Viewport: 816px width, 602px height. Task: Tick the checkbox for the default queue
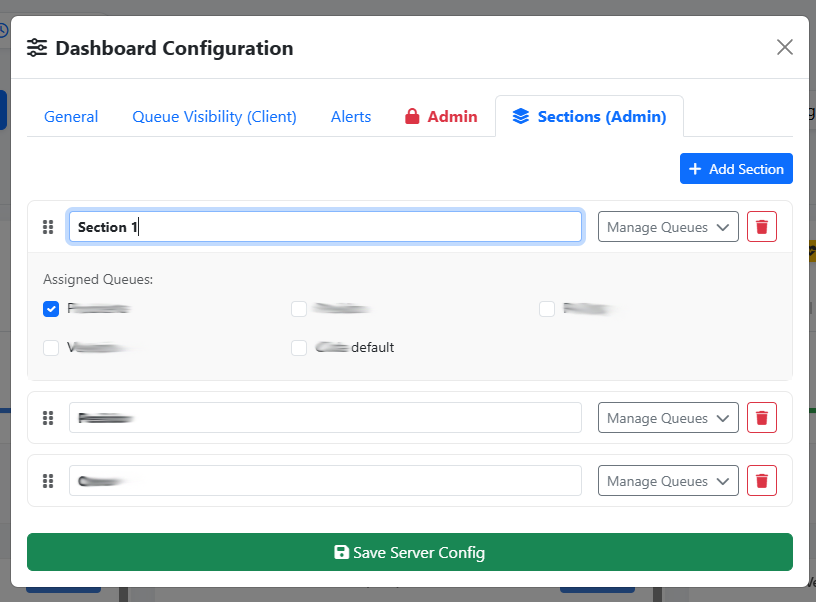tap(299, 348)
